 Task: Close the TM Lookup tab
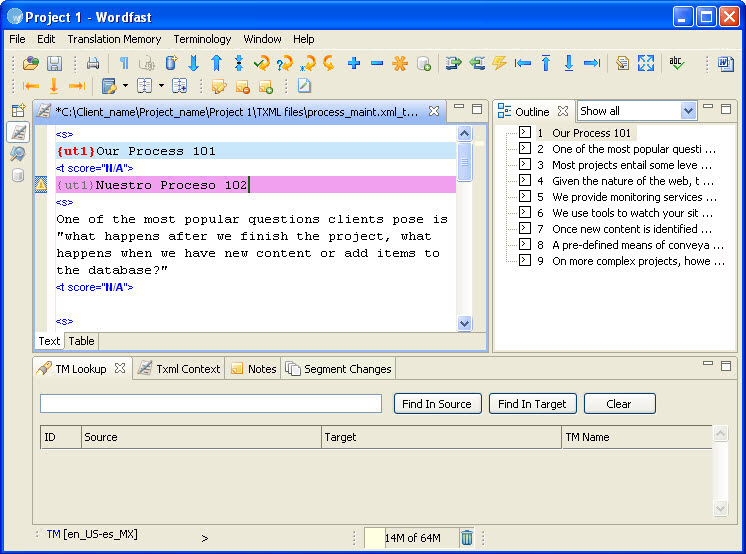(x=120, y=368)
